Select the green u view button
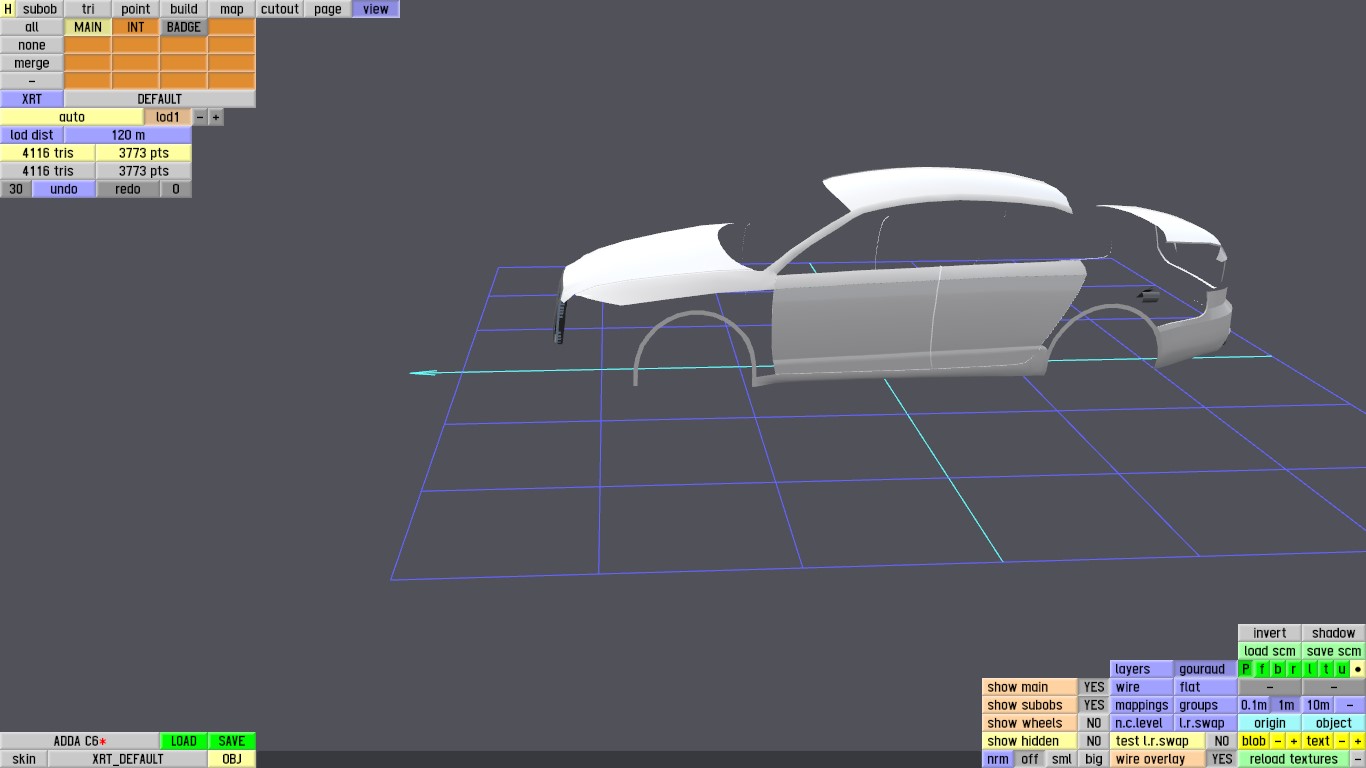This screenshot has height=768, width=1366. pos(1342,669)
